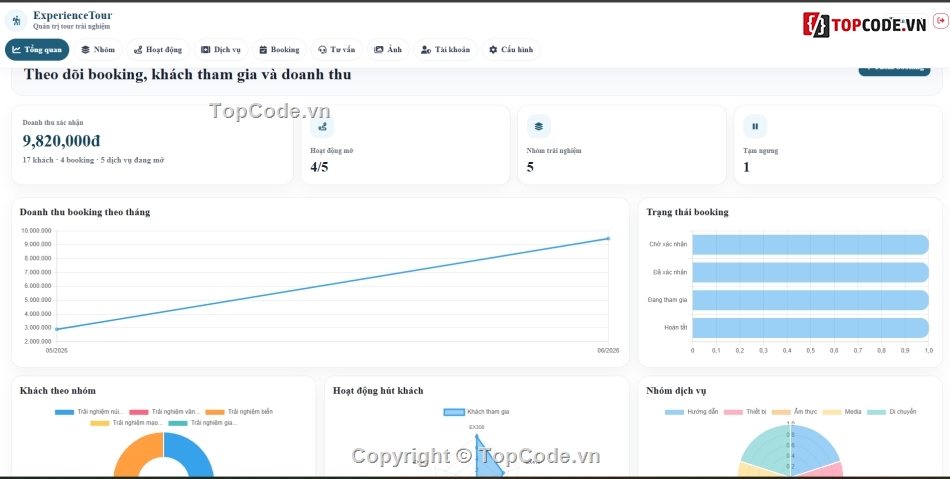This screenshot has width=950, height=479.
Task: Click the Chờ xác nhận bar
Action: coord(810,245)
